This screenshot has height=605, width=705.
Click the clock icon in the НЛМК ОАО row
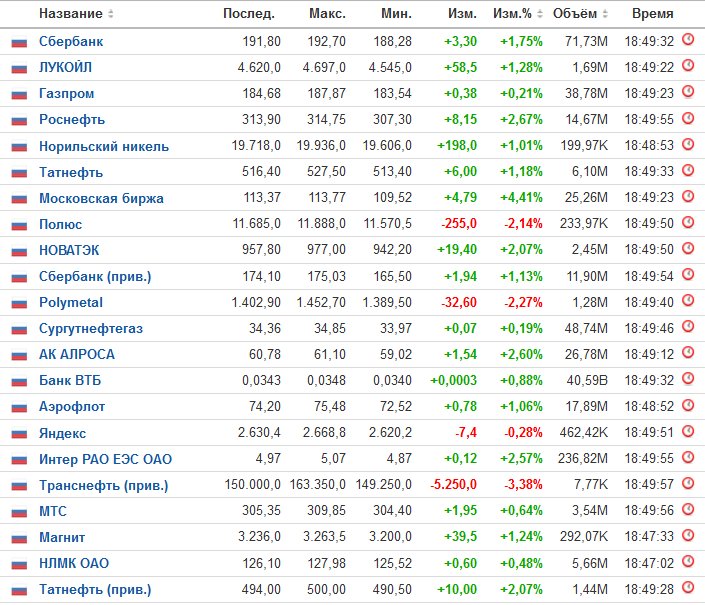click(688, 561)
